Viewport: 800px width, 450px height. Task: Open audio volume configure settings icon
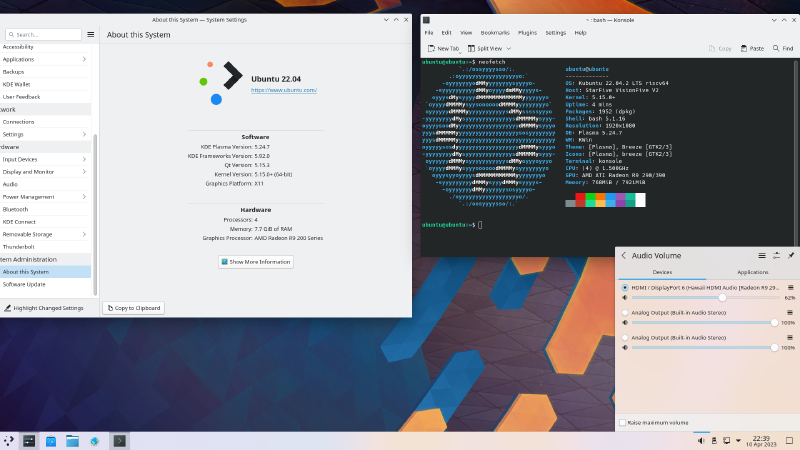[776, 256]
